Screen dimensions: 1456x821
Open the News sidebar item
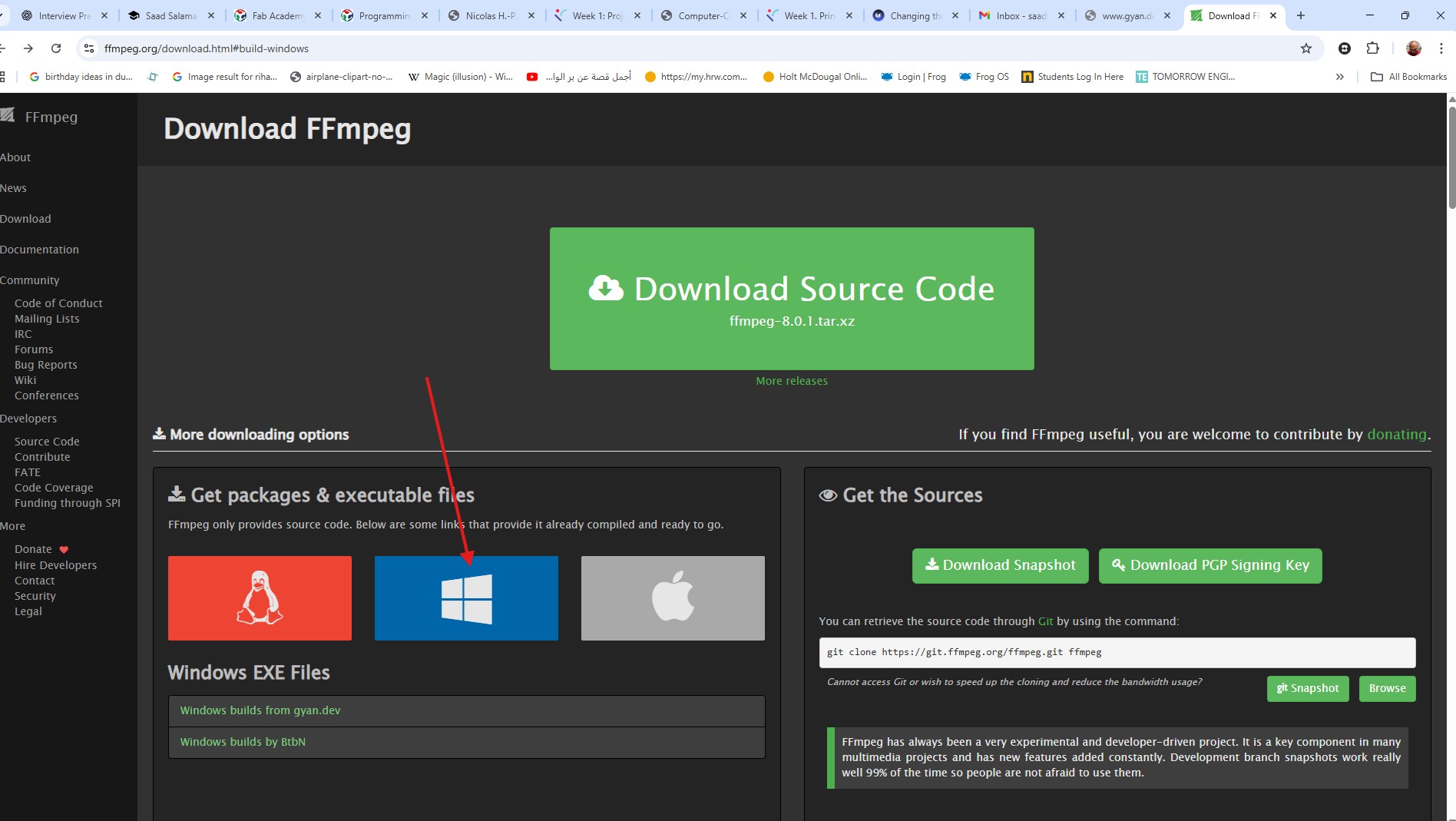(x=13, y=188)
